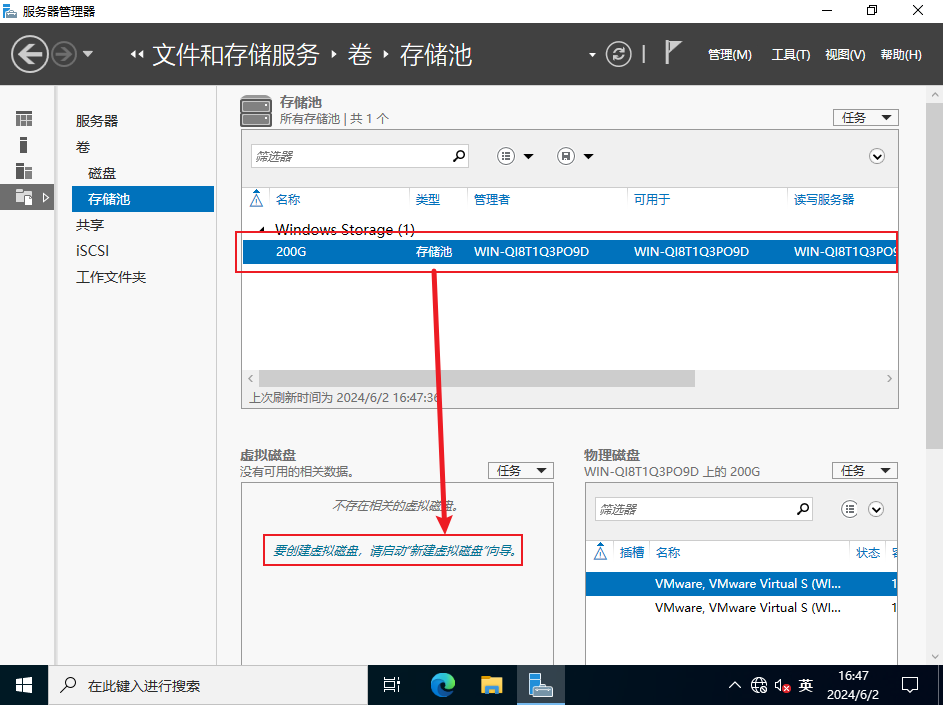Screen dimensions: 943x705
Task: Select the Local Server icon in sidebar
Action: (24, 145)
